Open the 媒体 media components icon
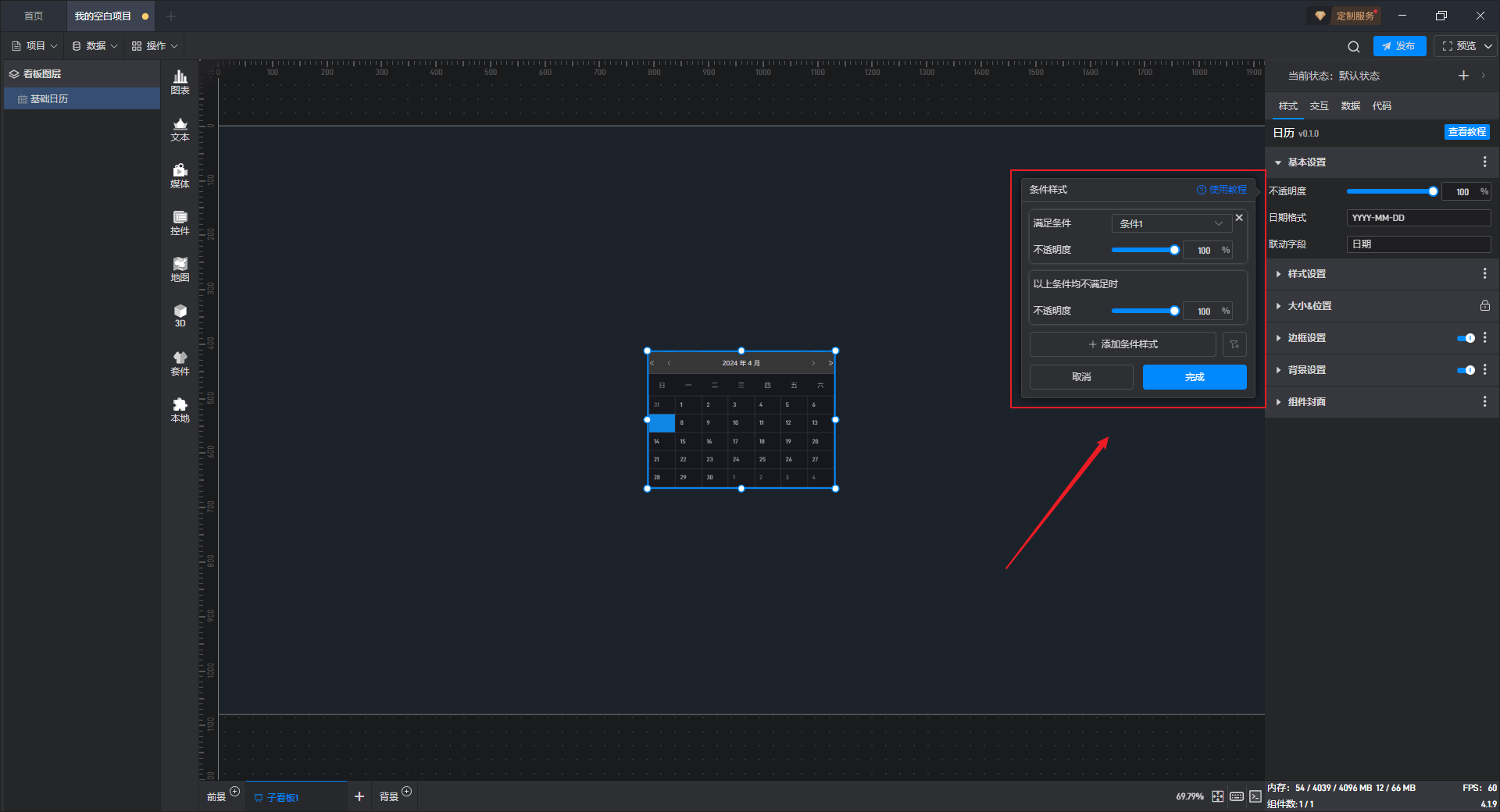This screenshot has height=812, width=1500. click(180, 176)
